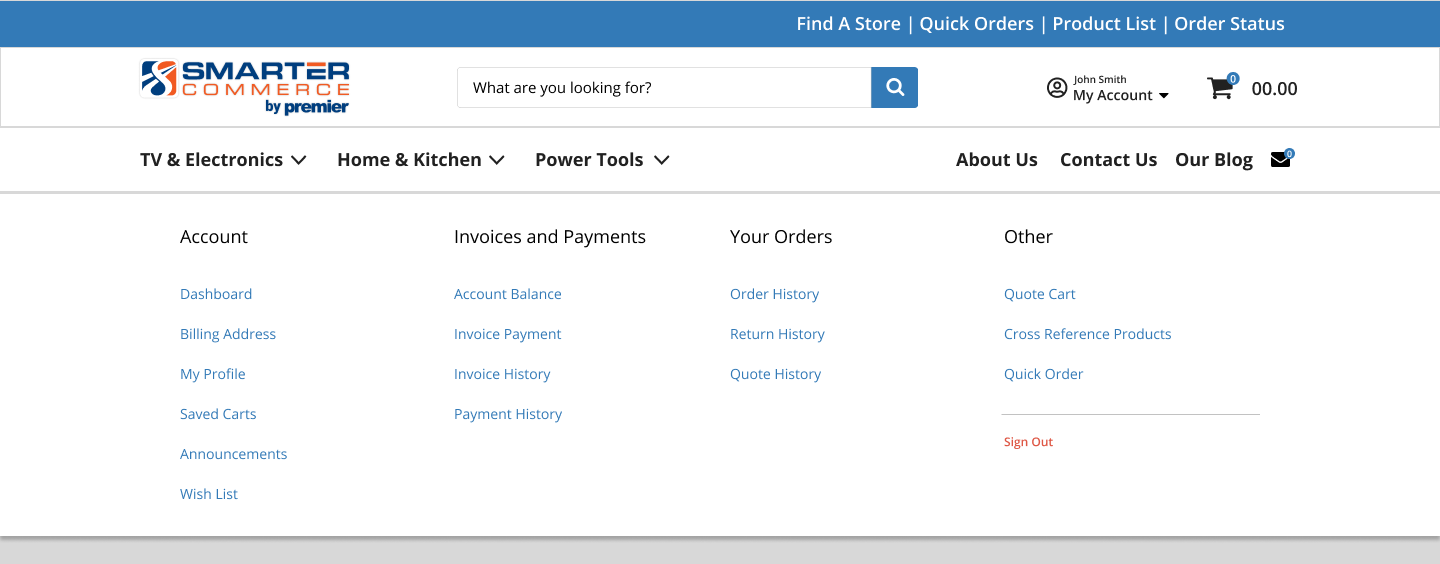
Task: Open the About Us page
Action: pos(997,160)
